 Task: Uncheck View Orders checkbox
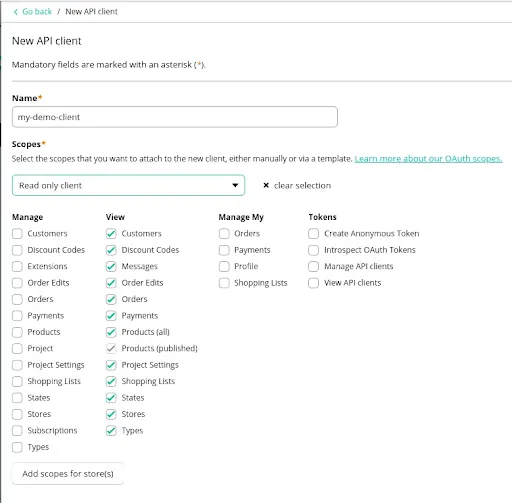point(111,299)
